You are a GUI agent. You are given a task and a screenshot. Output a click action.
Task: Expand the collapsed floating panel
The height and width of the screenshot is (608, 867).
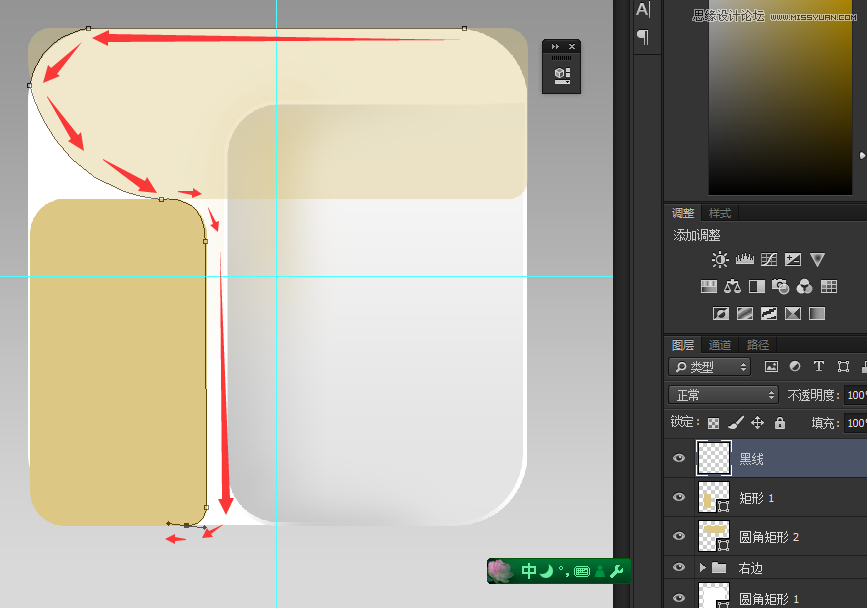(555, 46)
